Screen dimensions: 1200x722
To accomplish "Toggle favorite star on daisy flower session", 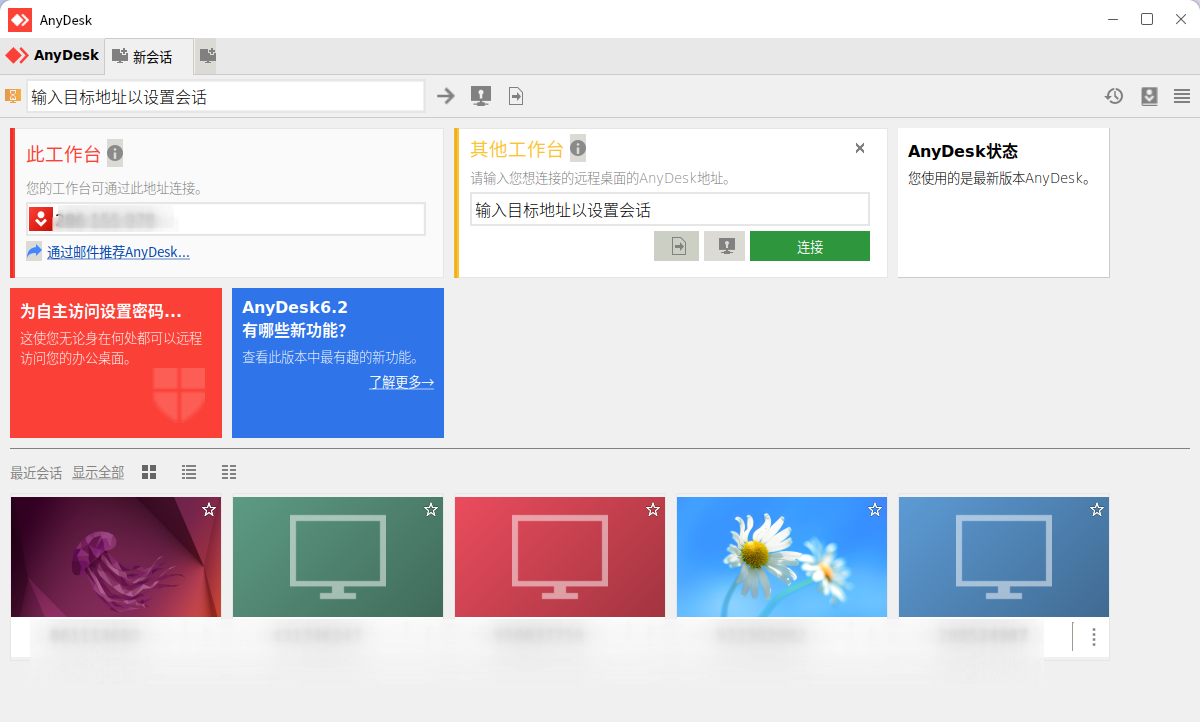I will point(875,510).
